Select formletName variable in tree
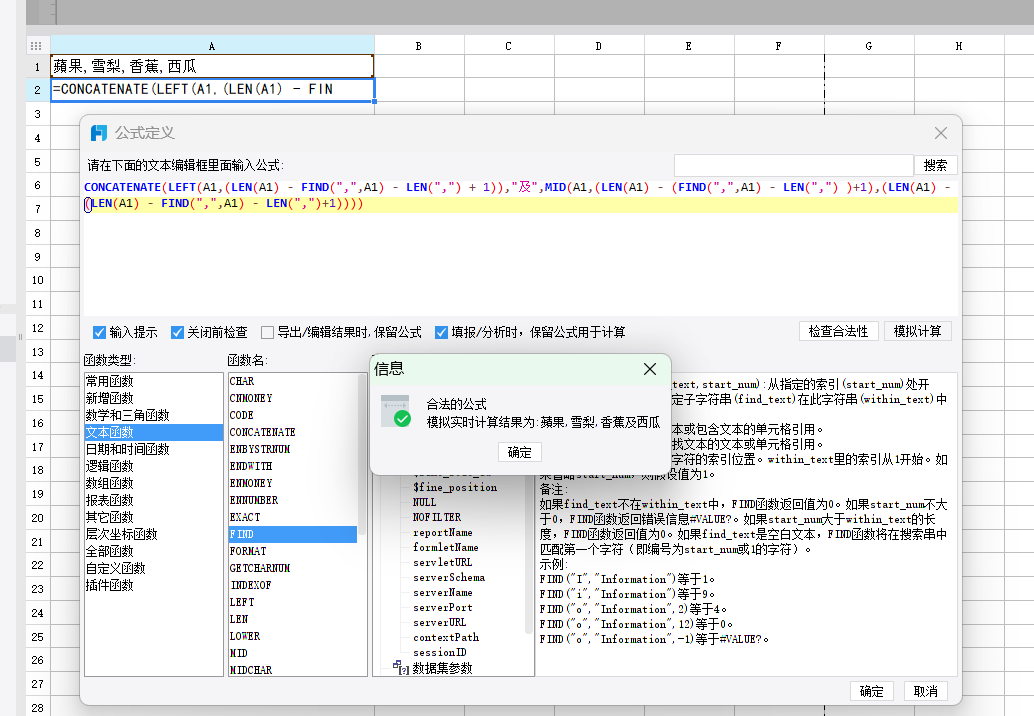The image size is (1034, 716). click(446, 547)
